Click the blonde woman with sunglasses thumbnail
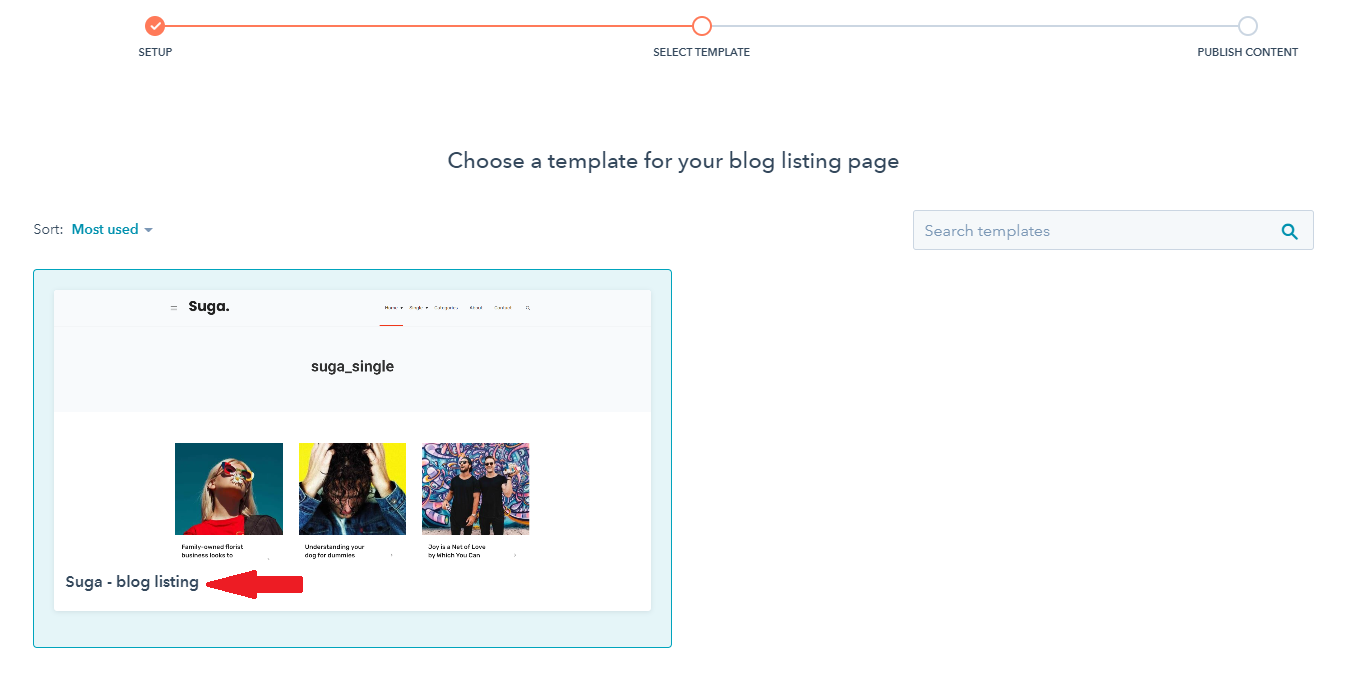 click(x=229, y=489)
